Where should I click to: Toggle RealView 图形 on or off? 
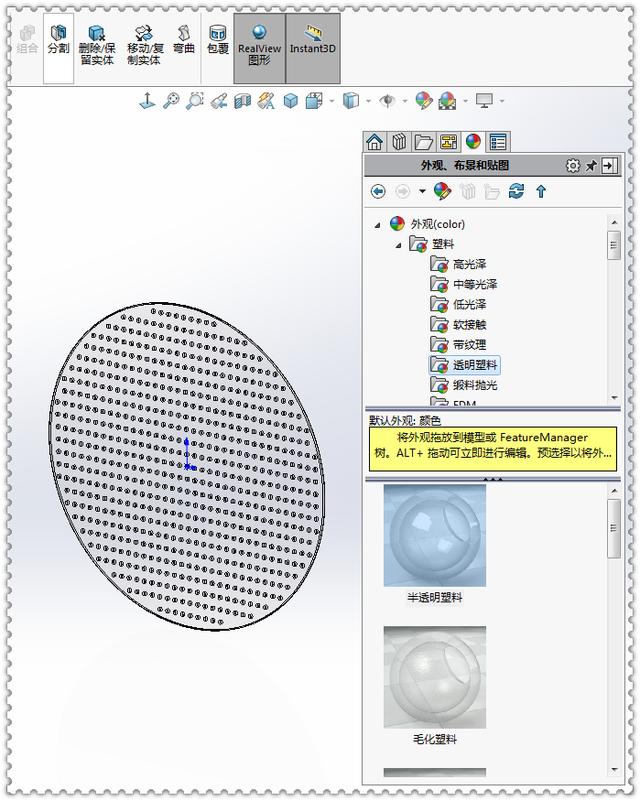pyautogui.click(x=259, y=48)
